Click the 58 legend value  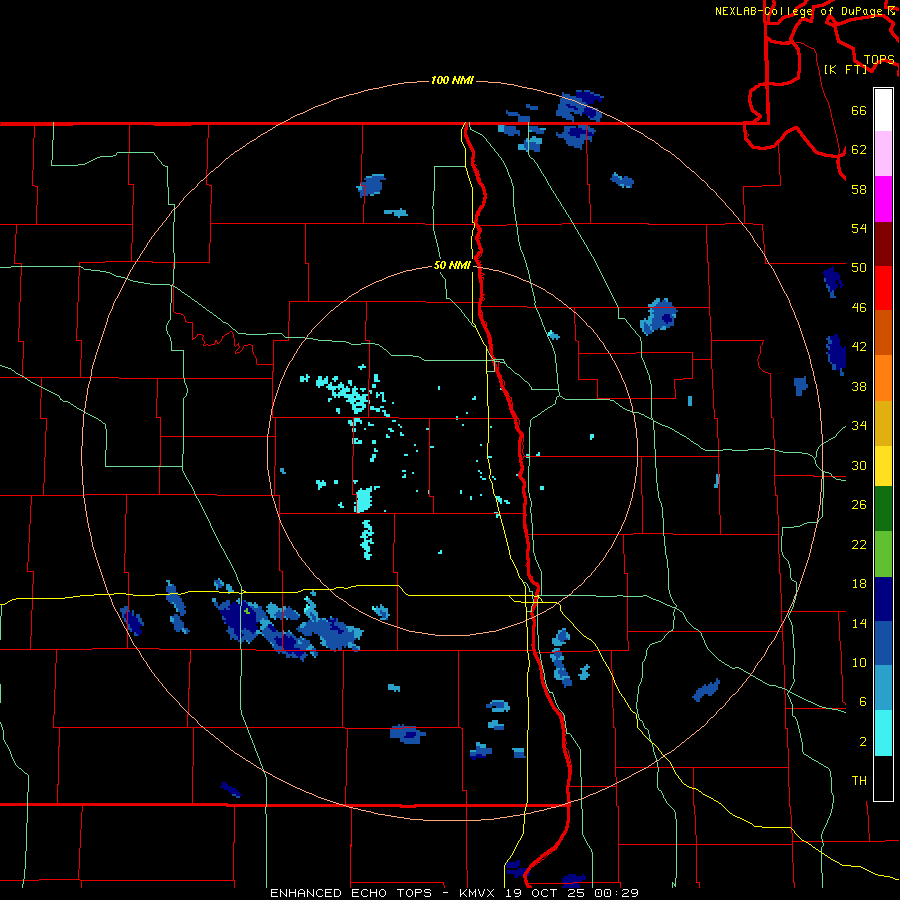pyautogui.click(x=859, y=189)
